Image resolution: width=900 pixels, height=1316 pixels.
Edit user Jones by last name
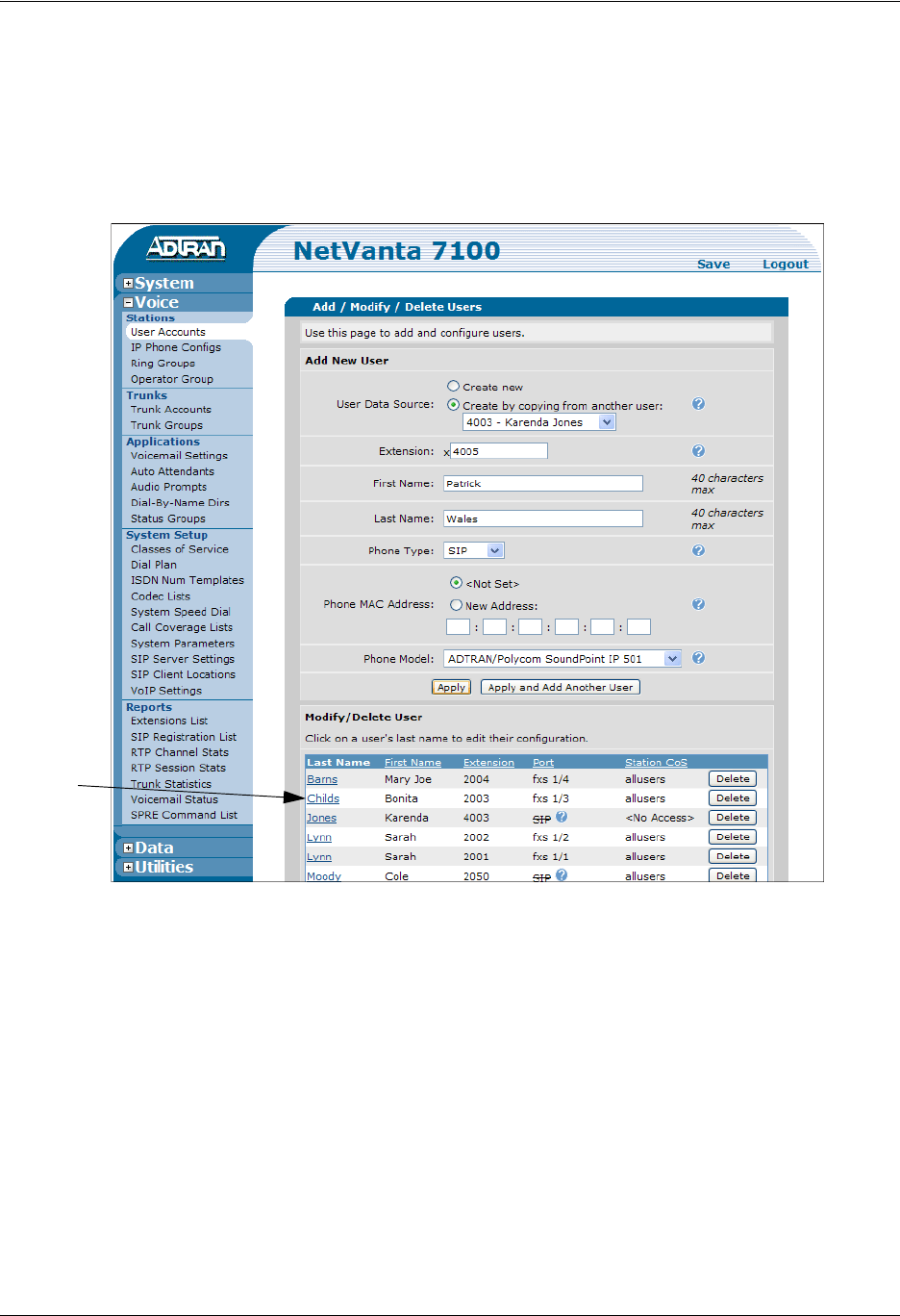(x=321, y=818)
